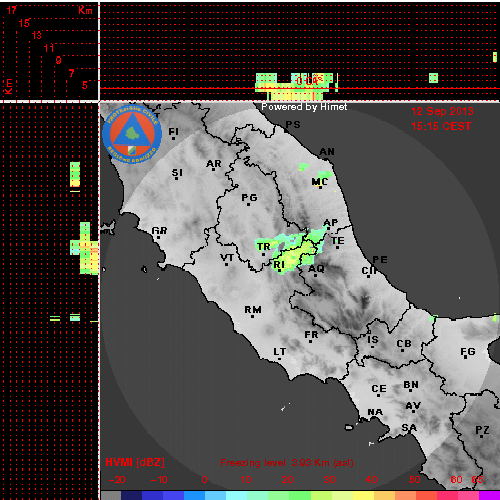Image resolution: width=500 pixels, height=500 pixels.
Task: Click the '50' dBZ scale value
Action: pyautogui.click(x=415, y=480)
